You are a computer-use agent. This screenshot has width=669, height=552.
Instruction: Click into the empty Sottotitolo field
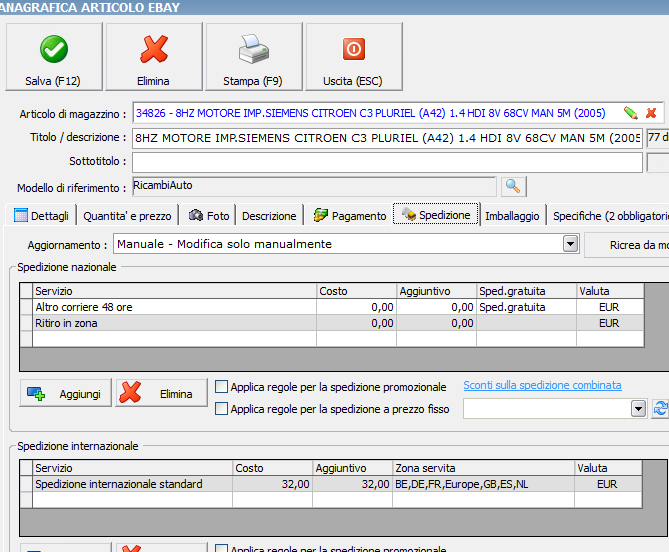point(387,163)
